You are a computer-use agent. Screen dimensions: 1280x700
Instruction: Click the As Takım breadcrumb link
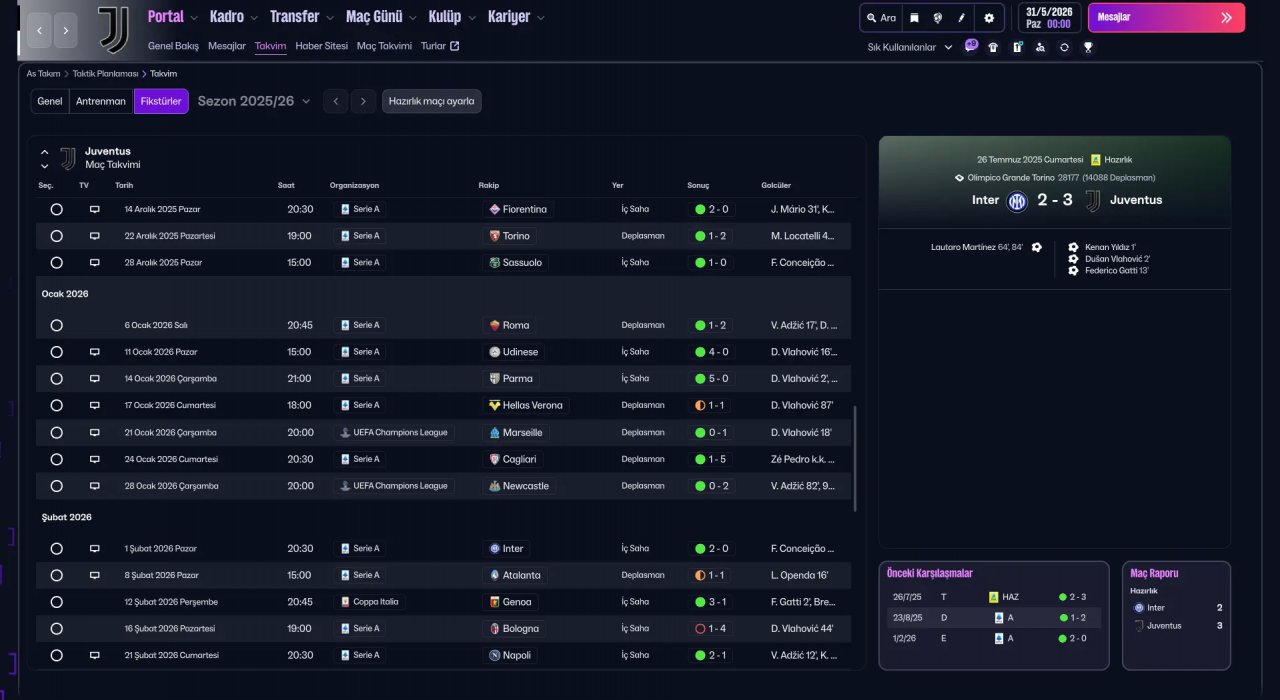tap(43, 74)
